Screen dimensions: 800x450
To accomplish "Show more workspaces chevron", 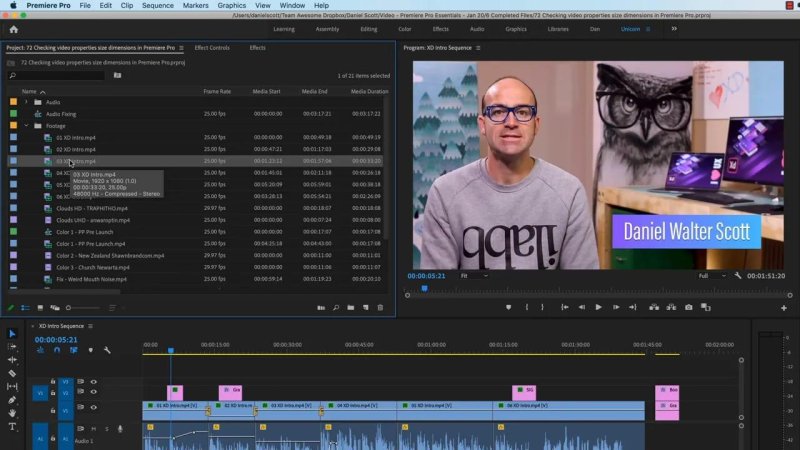I will point(674,29).
